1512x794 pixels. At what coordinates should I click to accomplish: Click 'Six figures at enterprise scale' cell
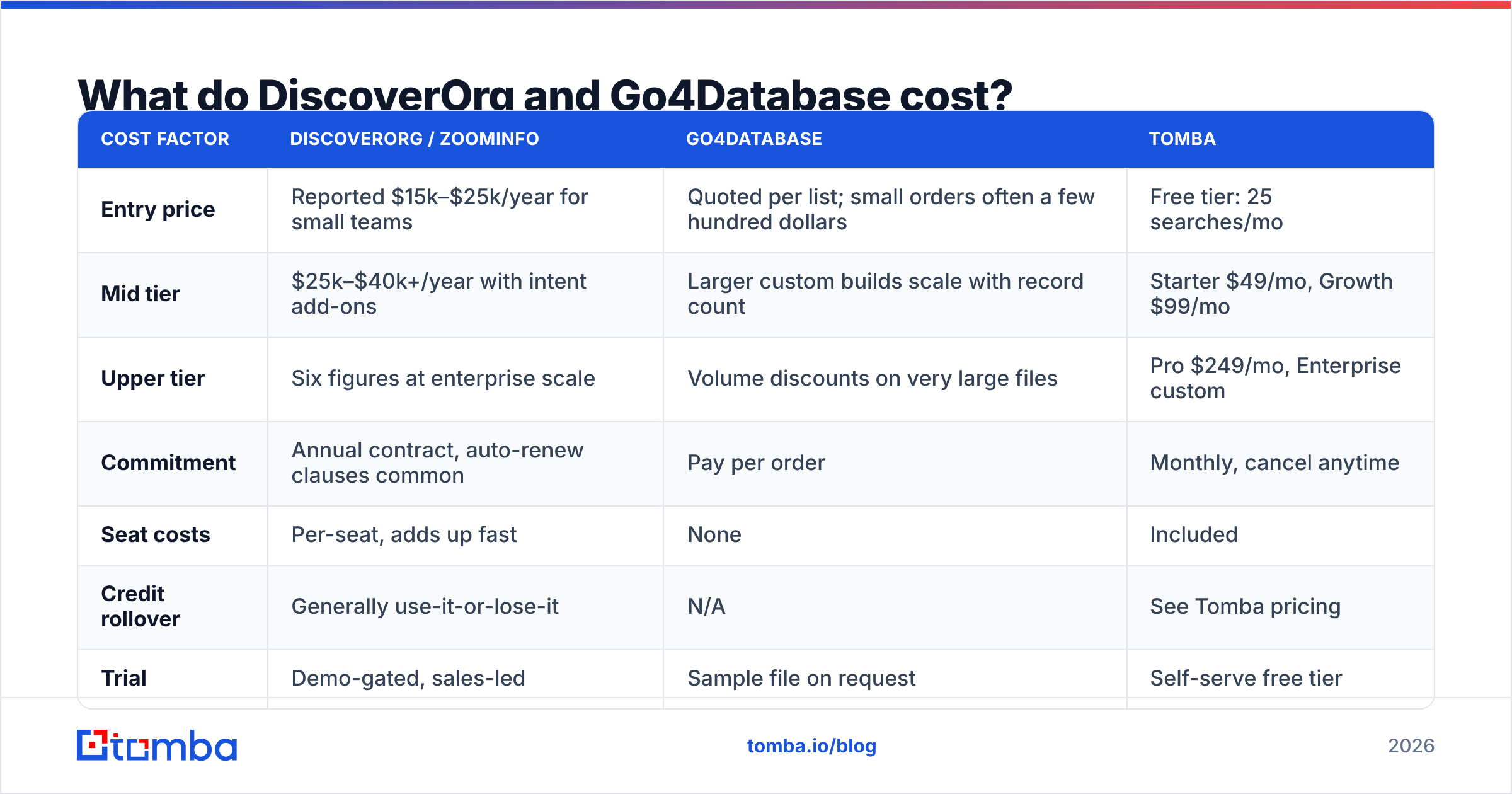pyautogui.click(x=443, y=378)
